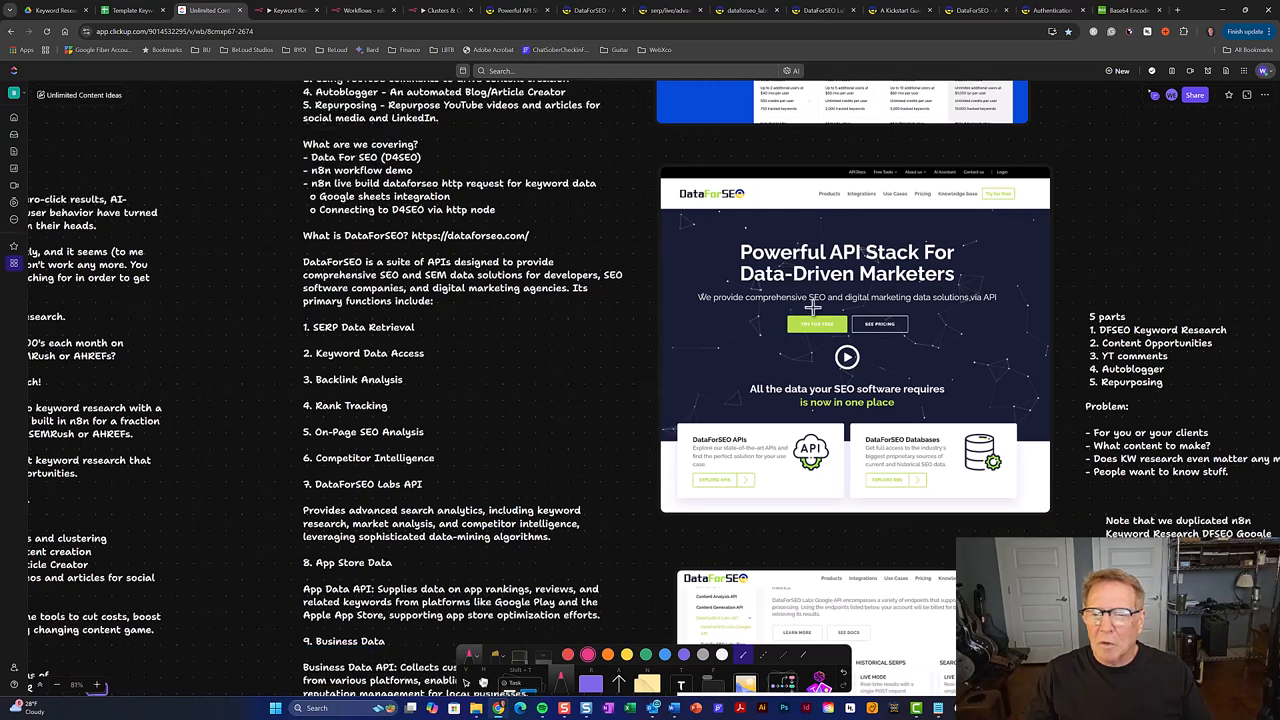Expand the pen tool options chevron
This screenshot has height=720, width=1280.
(x=478, y=655)
